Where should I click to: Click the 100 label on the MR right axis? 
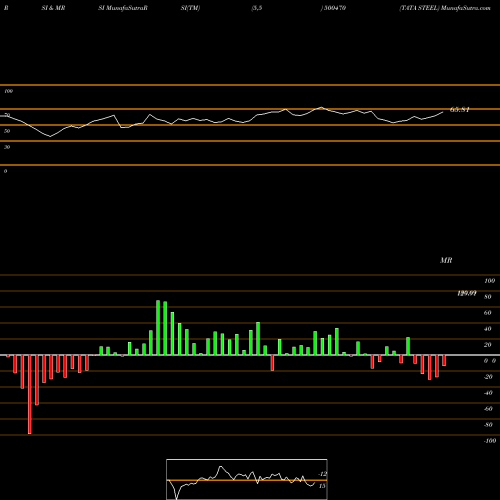click(x=489, y=281)
